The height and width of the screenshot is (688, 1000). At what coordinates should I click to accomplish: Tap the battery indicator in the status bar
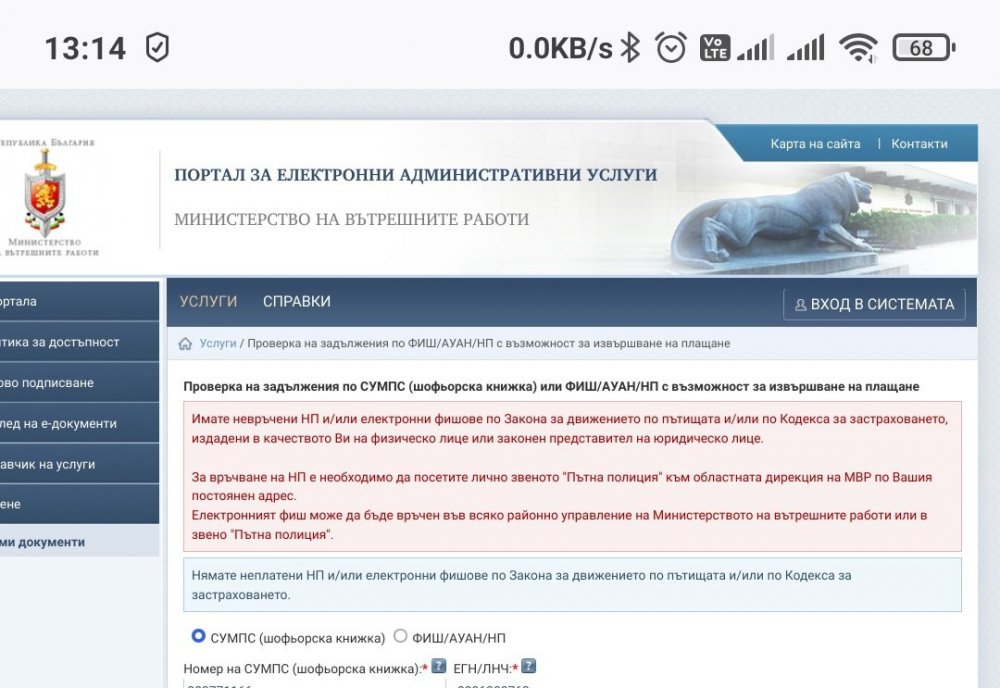pyautogui.click(x=923, y=48)
